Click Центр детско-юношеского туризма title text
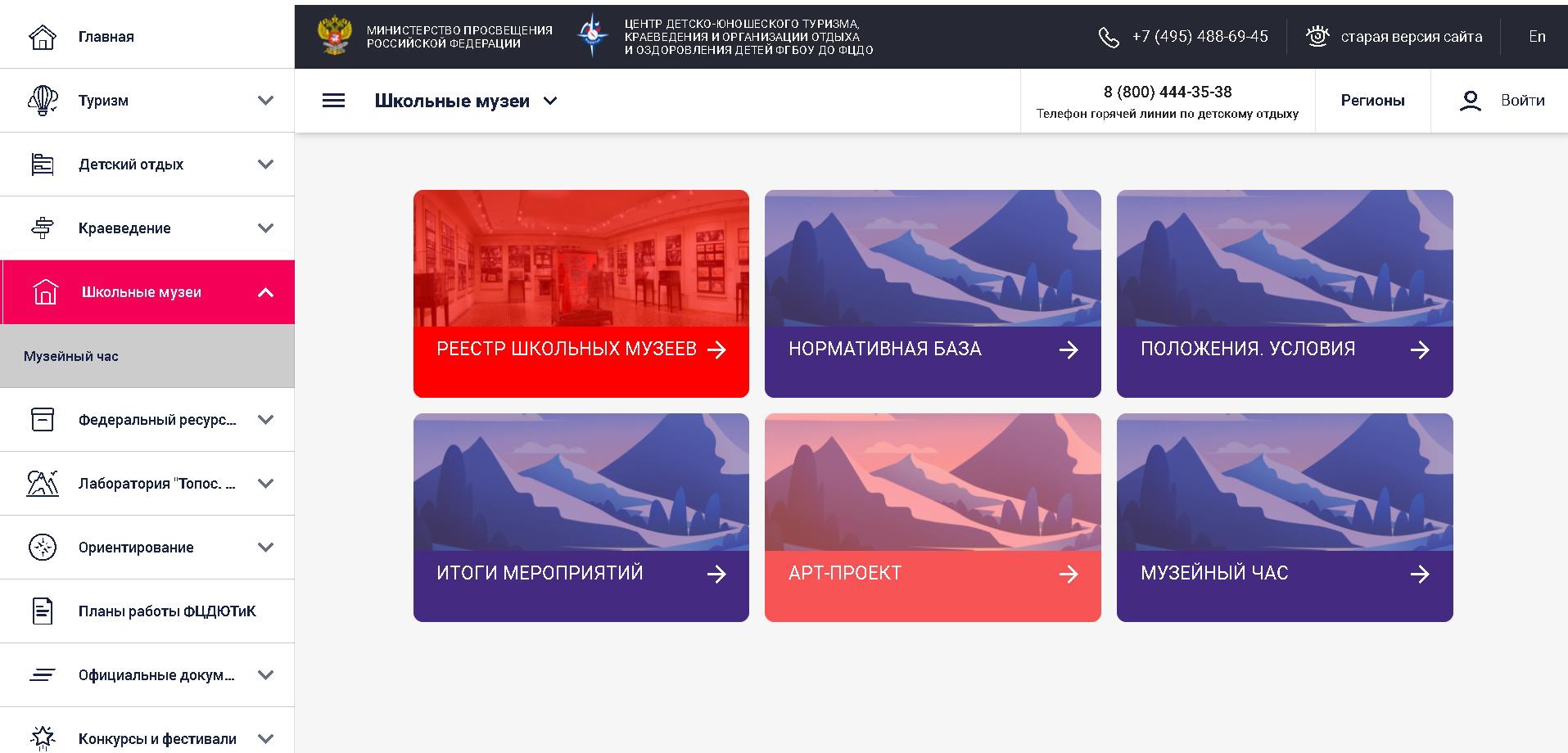 748,37
